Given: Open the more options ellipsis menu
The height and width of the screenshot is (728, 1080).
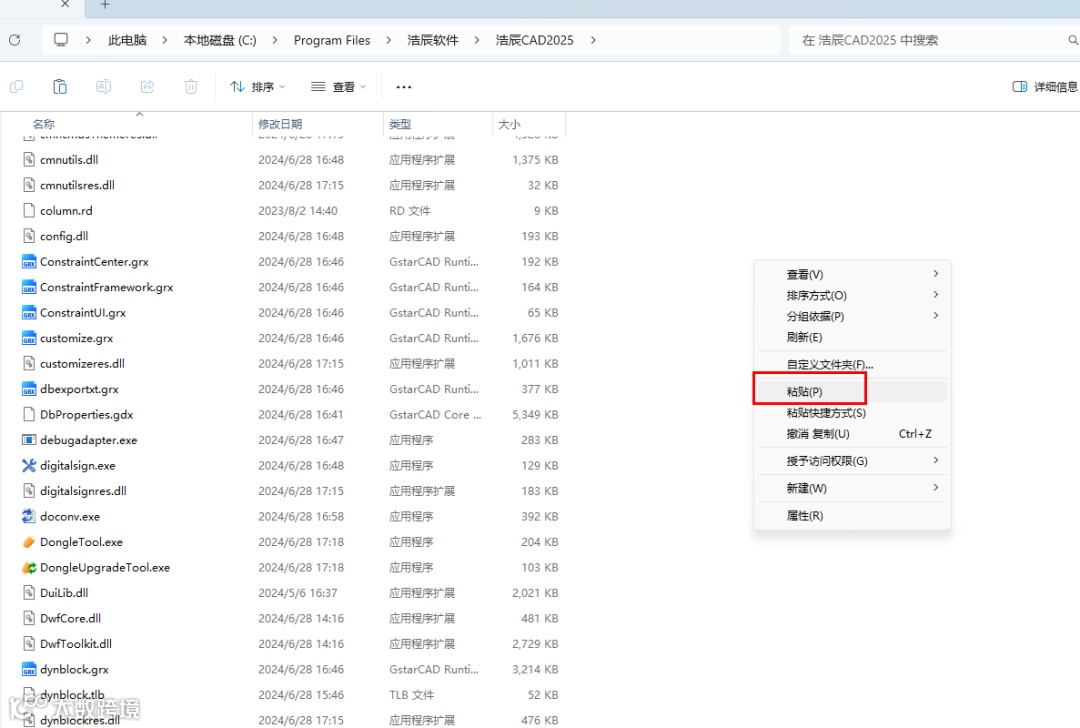Looking at the screenshot, I should pyautogui.click(x=404, y=87).
